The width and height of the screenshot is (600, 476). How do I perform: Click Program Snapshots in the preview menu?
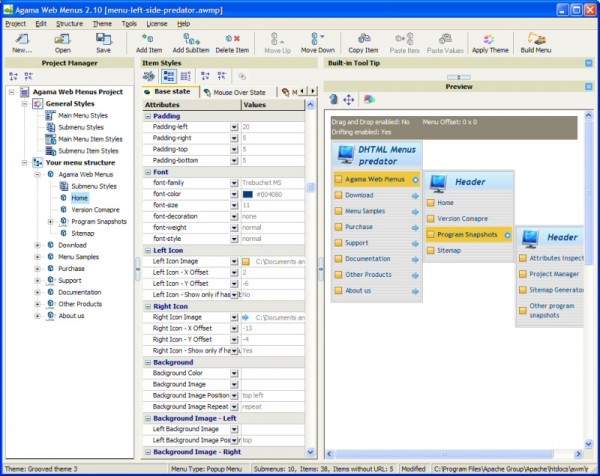pyautogui.click(x=466, y=235)
